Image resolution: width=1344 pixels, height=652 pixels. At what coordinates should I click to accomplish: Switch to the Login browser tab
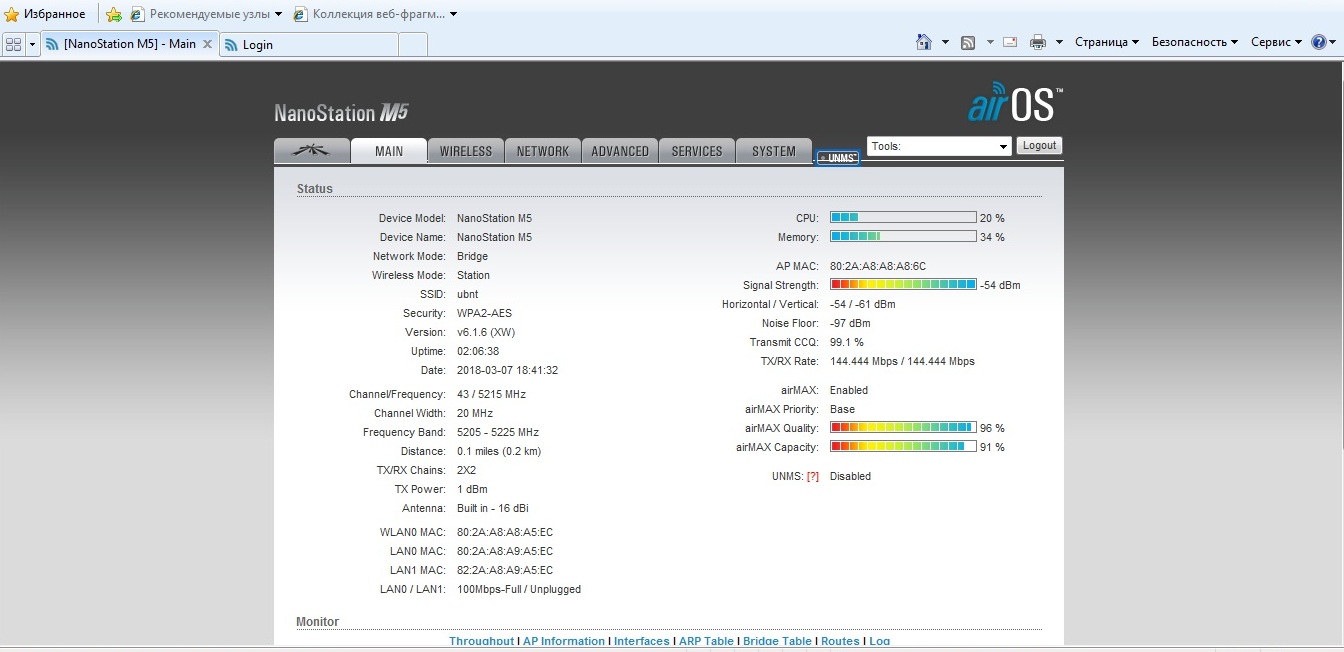point(309,44)
